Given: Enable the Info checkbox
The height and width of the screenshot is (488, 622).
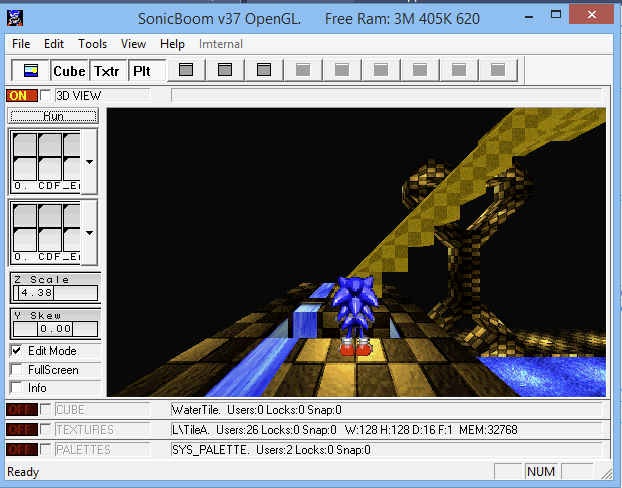Looking at the screenshot, I should tap(17, 388).
